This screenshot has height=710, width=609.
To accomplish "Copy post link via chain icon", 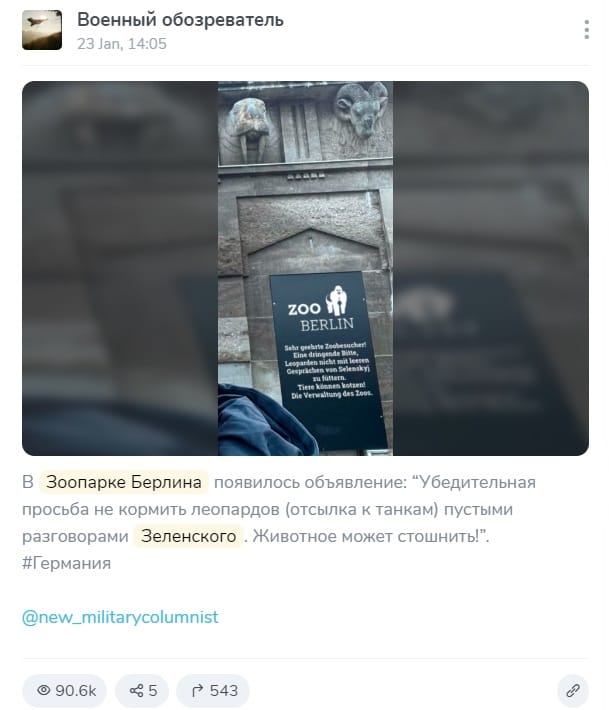I will (x=573, y=691).
